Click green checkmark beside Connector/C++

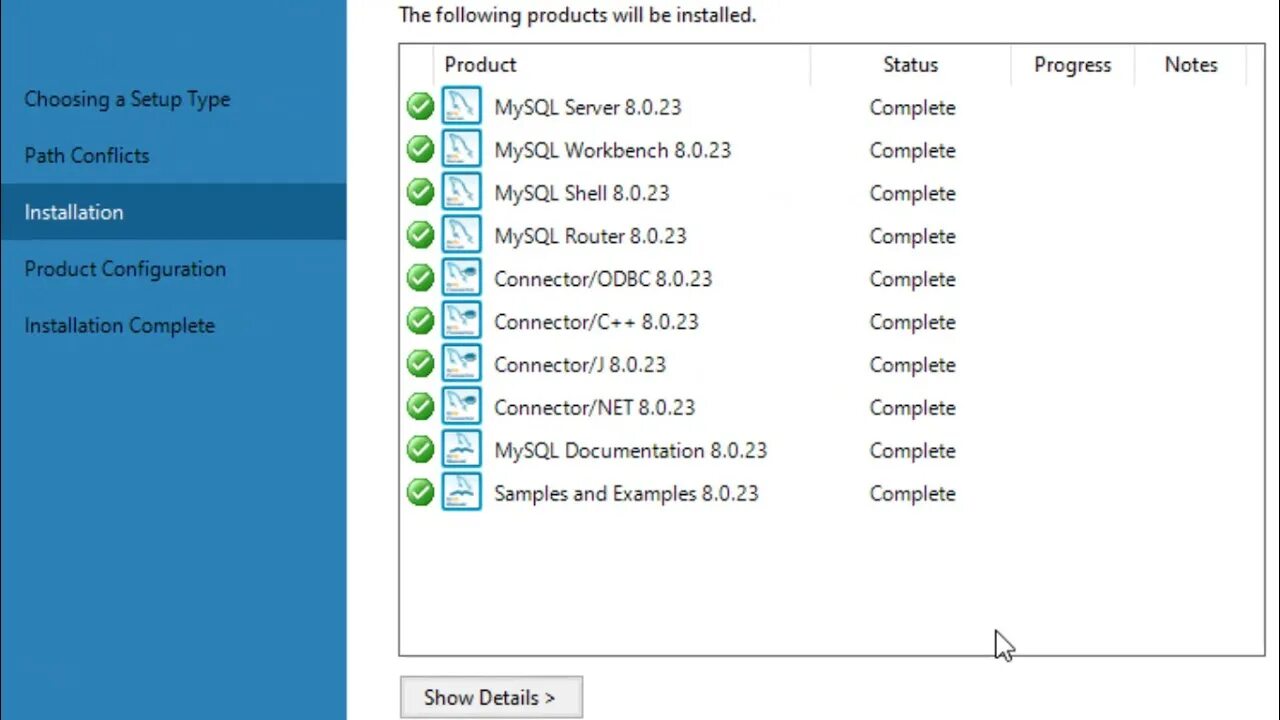(420, 321)
